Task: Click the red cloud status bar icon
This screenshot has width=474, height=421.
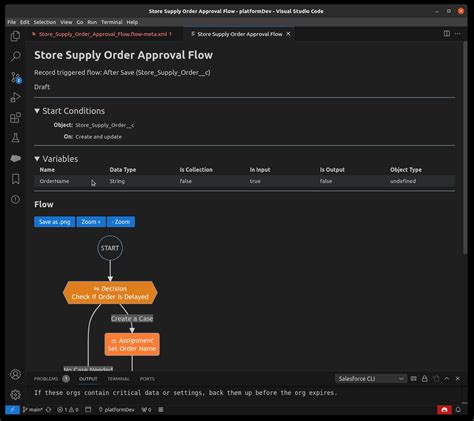Action: coord(444,410)
